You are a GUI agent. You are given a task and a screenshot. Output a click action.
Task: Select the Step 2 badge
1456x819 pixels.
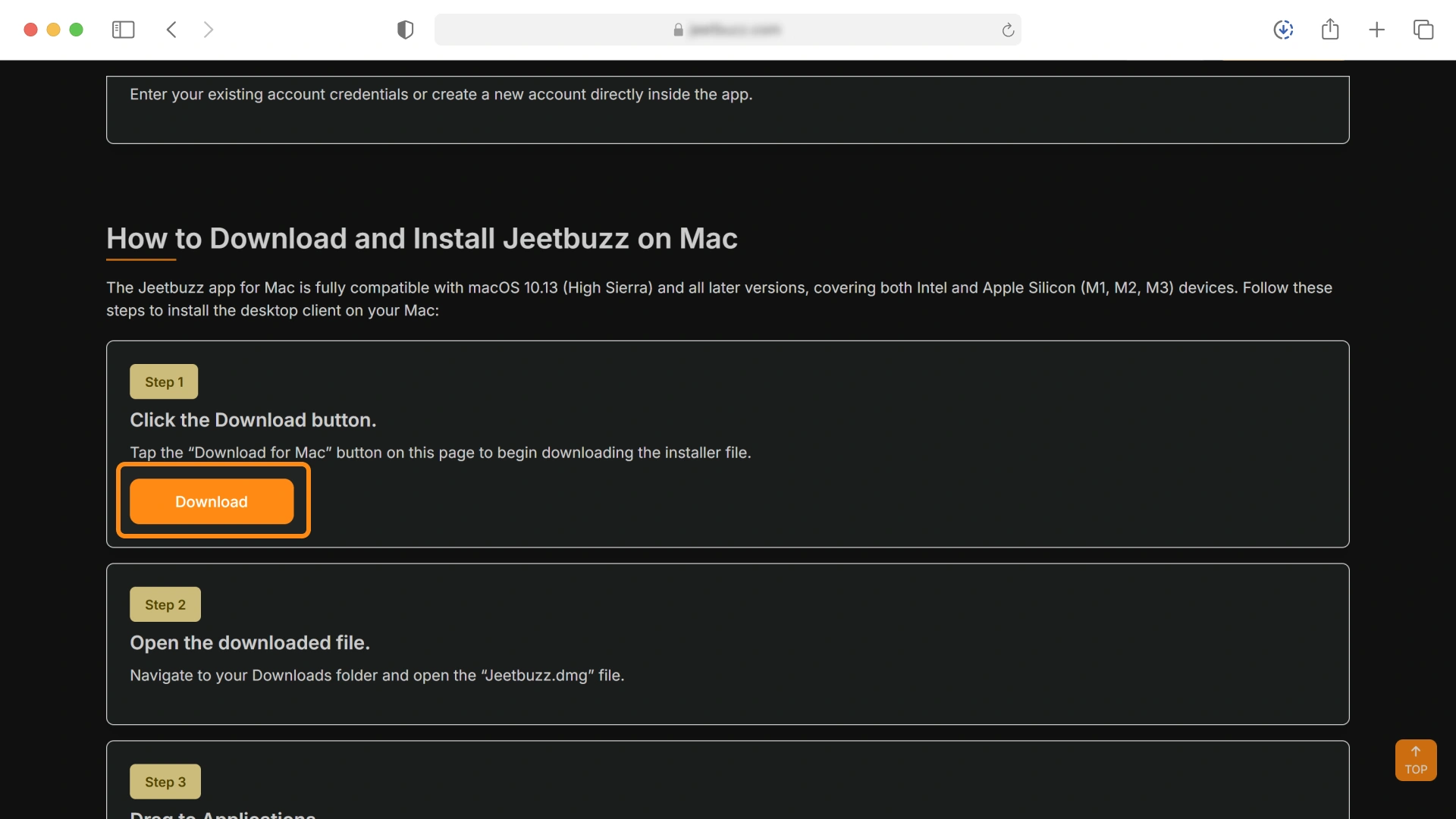tap(165, 604)
